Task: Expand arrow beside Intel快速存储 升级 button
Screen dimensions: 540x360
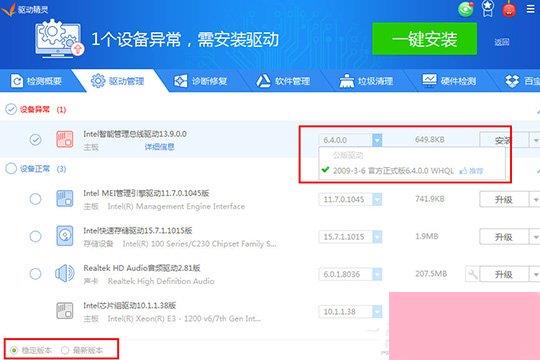Action: point(536,237)
